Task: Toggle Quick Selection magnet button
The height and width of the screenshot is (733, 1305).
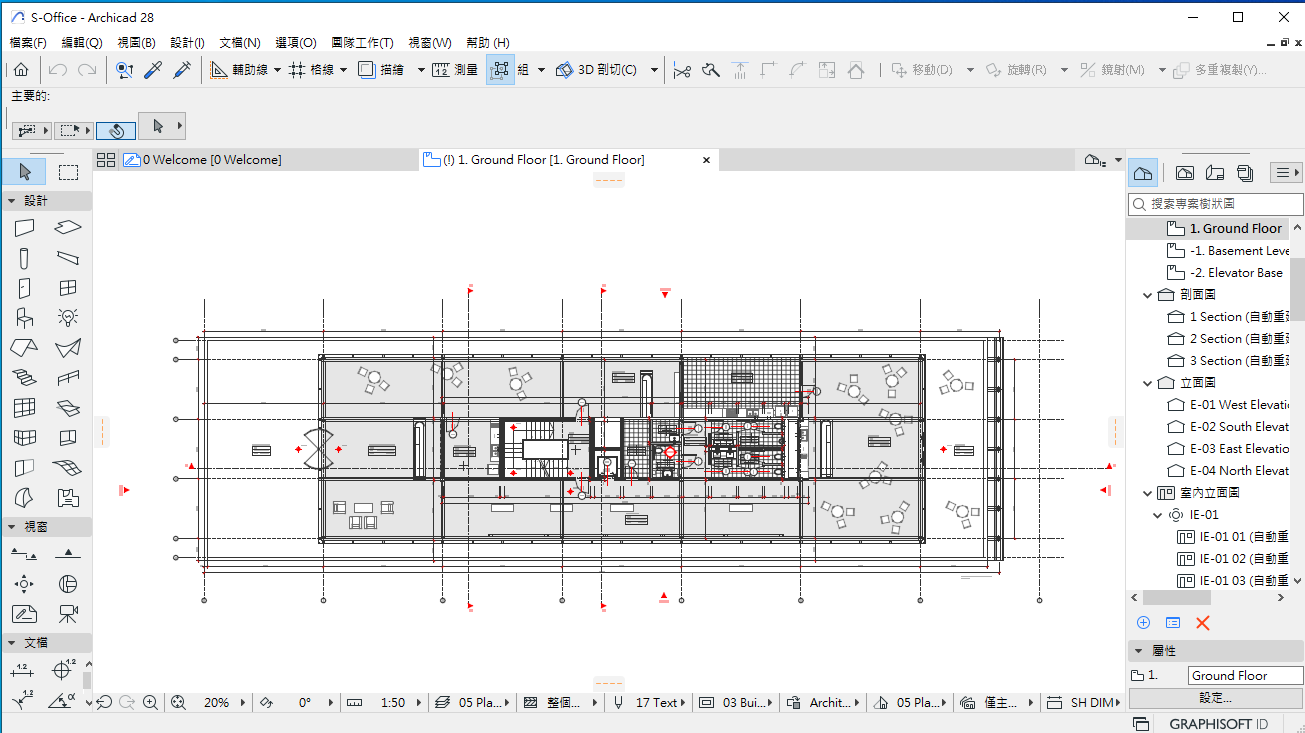Action: pos(116,130)
